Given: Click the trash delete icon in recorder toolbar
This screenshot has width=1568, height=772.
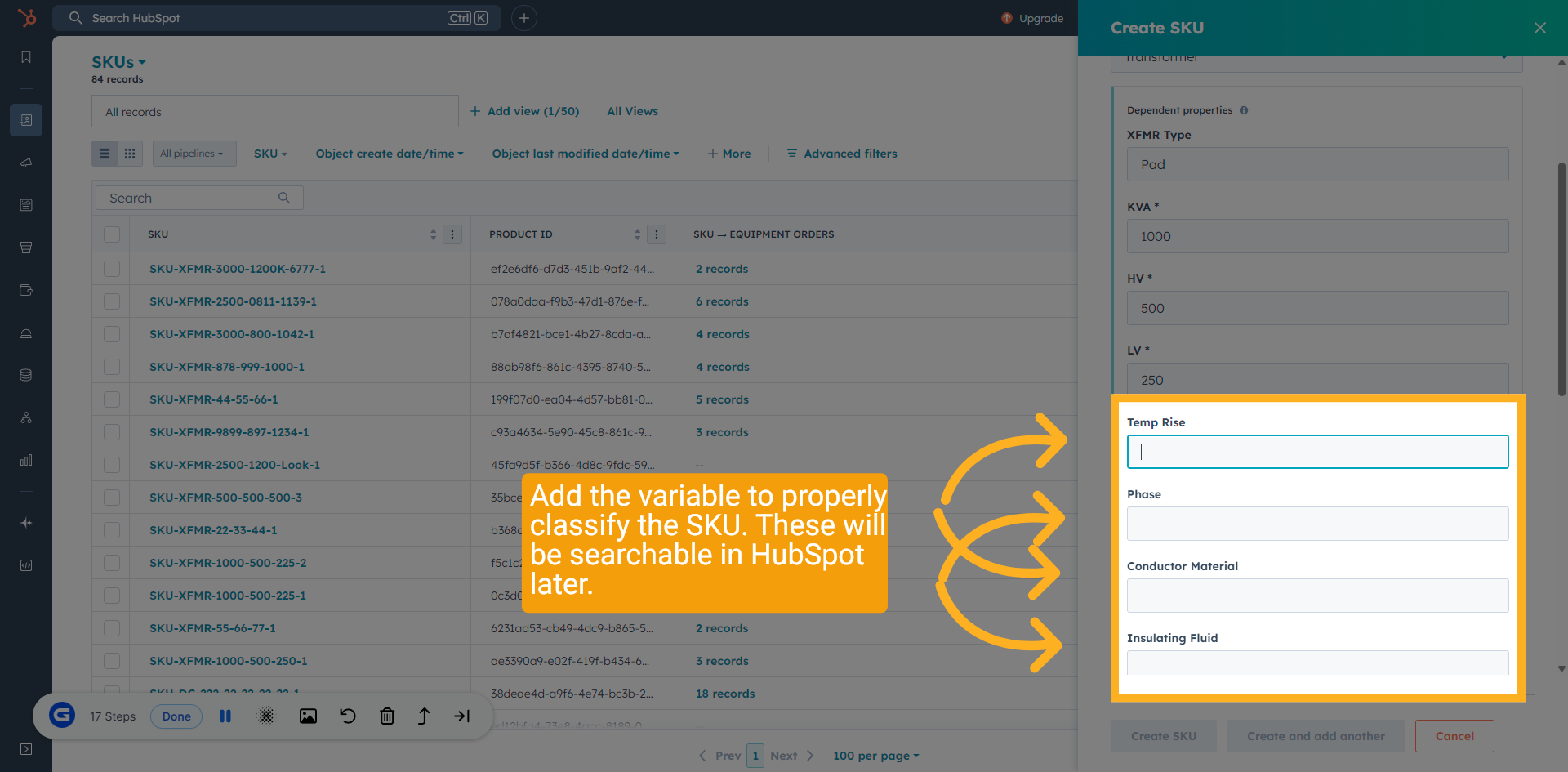Looking at the screenshot, I should pos(387,716).
